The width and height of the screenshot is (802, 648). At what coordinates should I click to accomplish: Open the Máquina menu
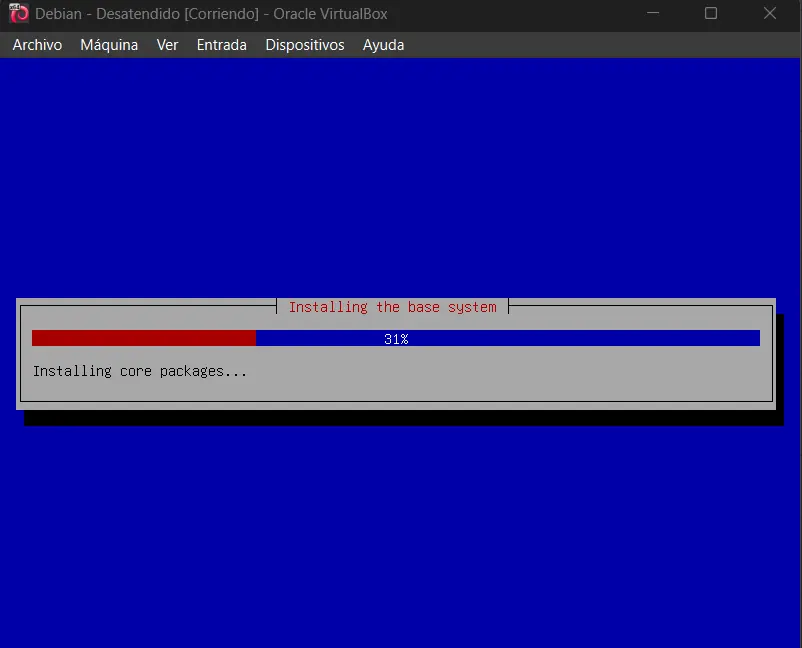[108, 45]
